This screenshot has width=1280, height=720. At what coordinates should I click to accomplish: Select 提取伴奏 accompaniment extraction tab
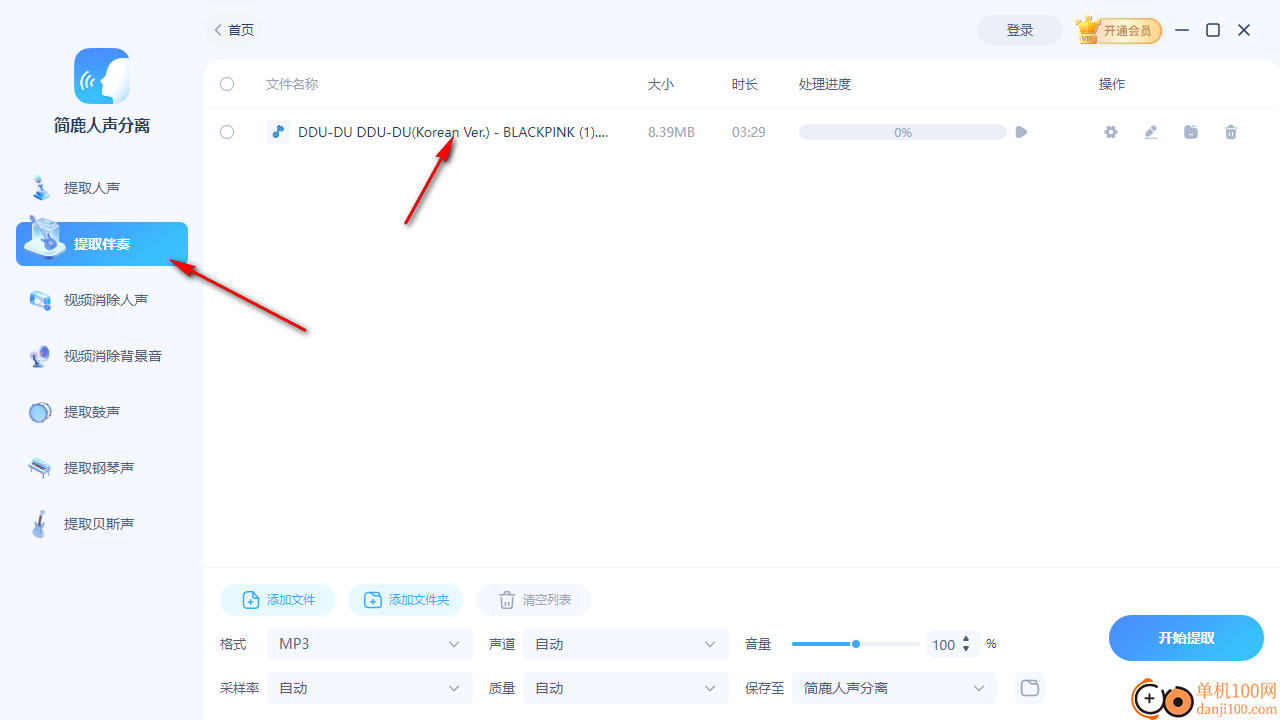(x=102, y=244)
